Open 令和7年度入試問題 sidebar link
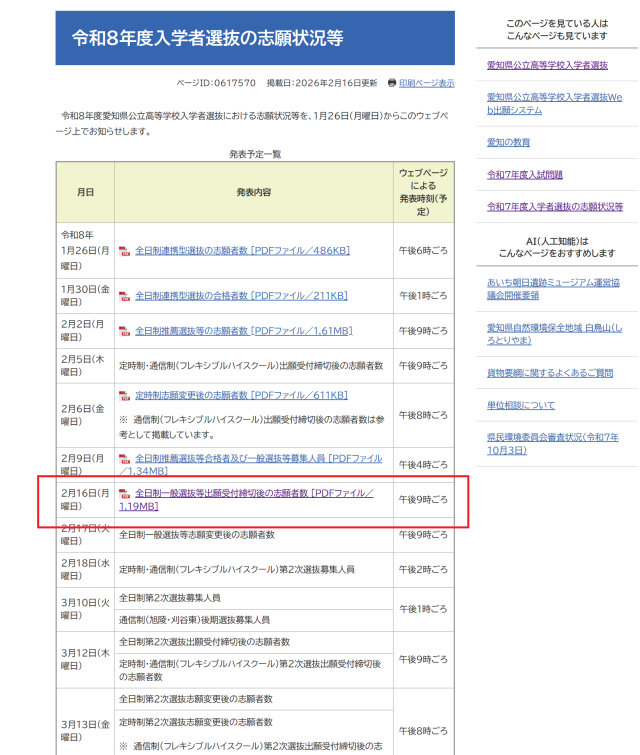The width and height of the screenshot is (640, 755). (x=524, y=174)
